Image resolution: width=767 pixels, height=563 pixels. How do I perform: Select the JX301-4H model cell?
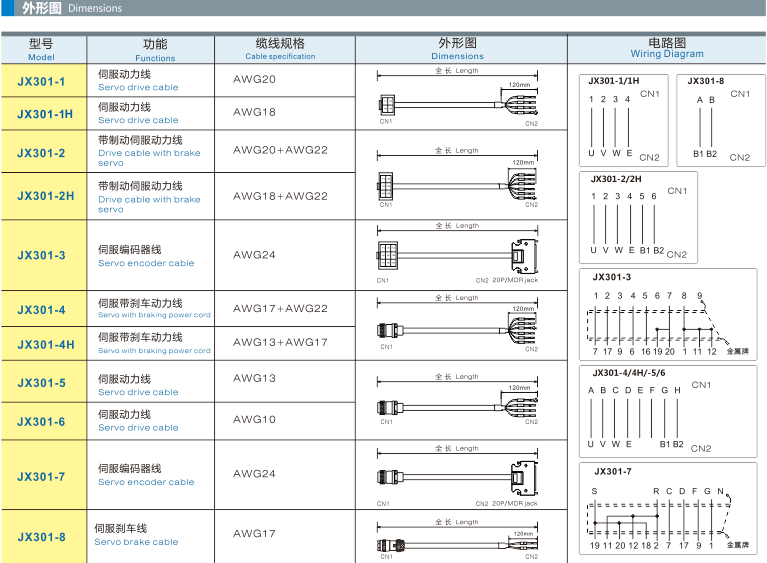(x=44, y=344)
